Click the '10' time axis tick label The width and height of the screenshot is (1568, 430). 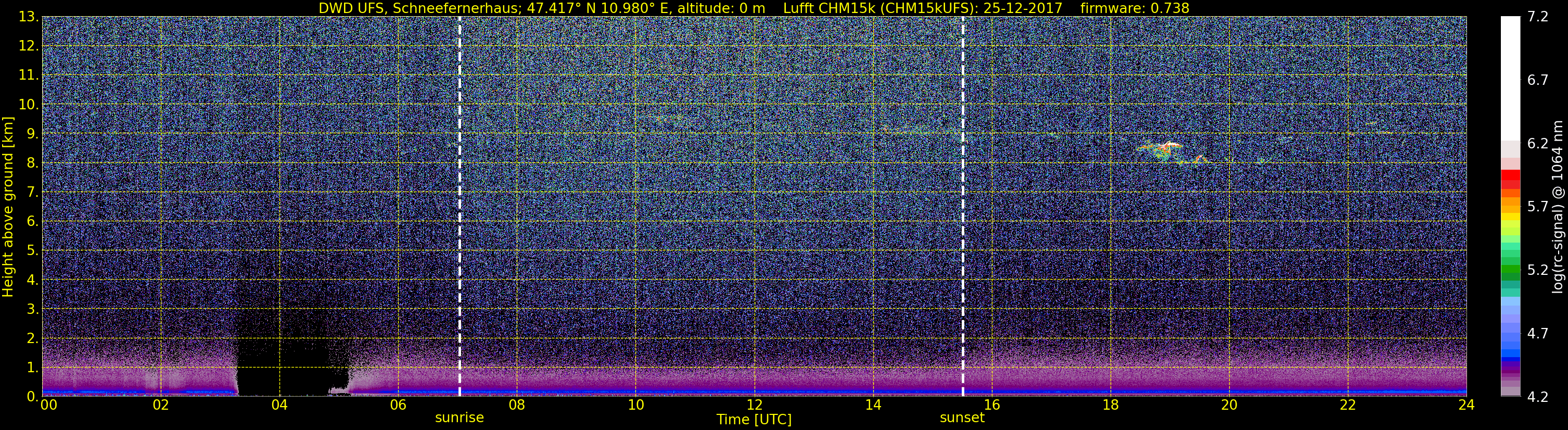coord(635,406)
